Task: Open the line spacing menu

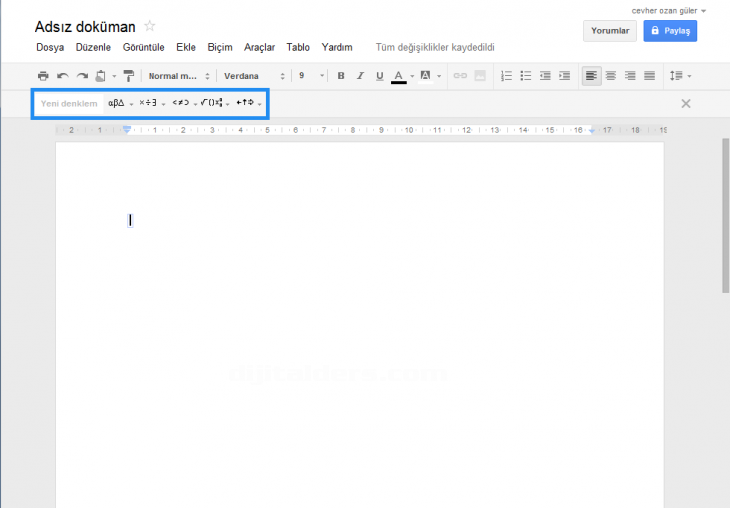Action: [680, 76]
